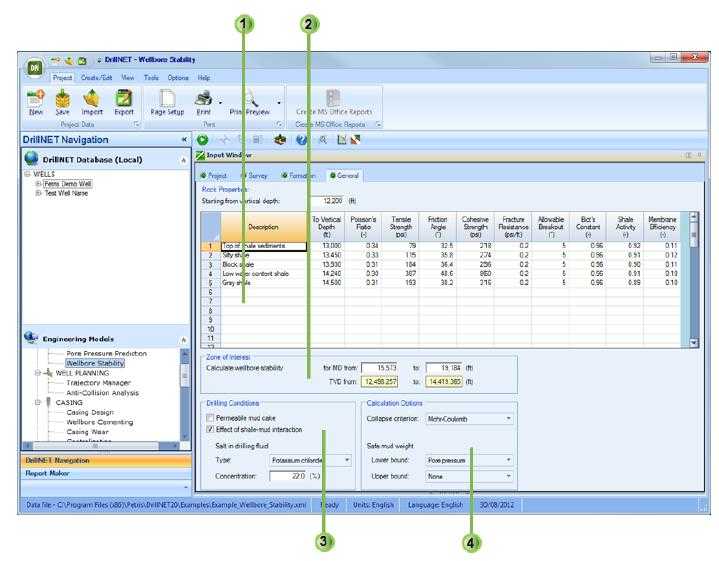Switch to the General input tab
719x561 pixels.
(344, 175)
